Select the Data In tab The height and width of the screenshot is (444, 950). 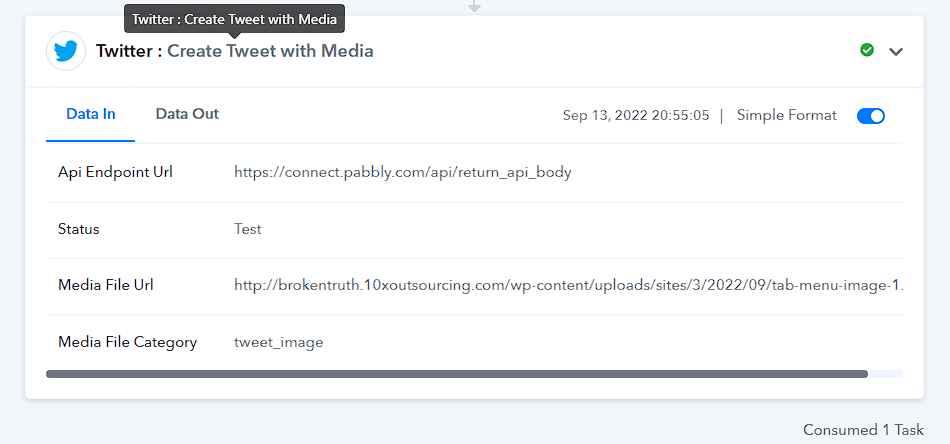[91, 114]
